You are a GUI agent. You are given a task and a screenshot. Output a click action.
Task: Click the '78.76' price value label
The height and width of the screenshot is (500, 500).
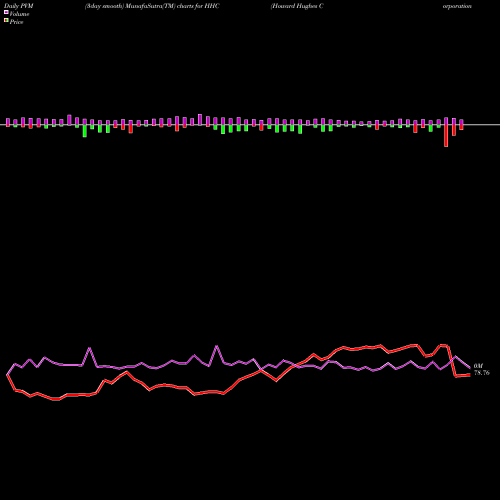(482, 373)
